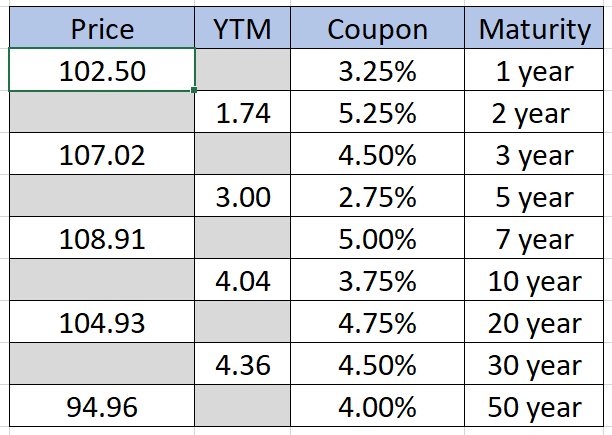Viewport: 612px width, 435px height.
Task: Click the cell with price 102.50
Action: tap(102, 72)
